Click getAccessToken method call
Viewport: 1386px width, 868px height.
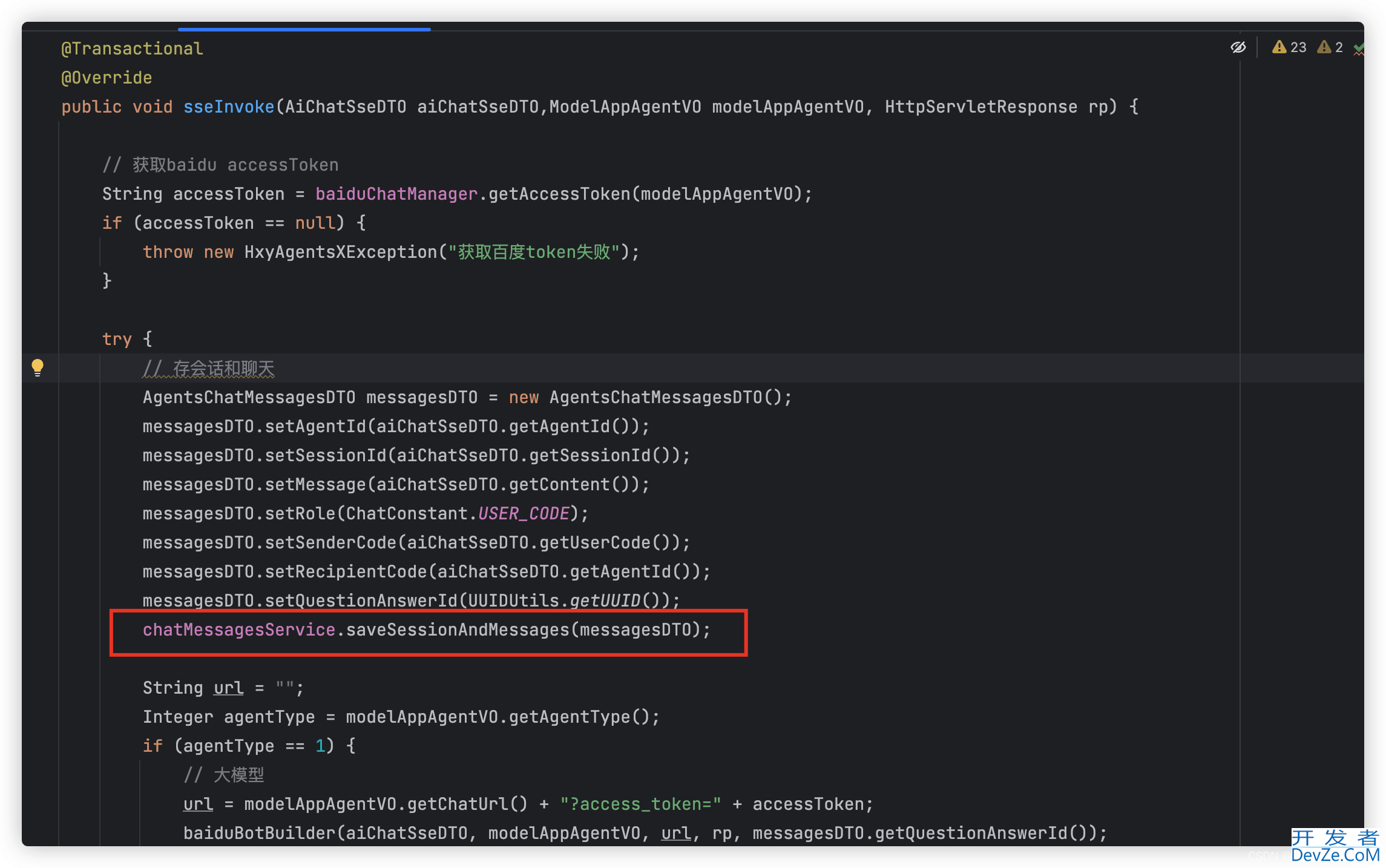click(x=559, y=194)
